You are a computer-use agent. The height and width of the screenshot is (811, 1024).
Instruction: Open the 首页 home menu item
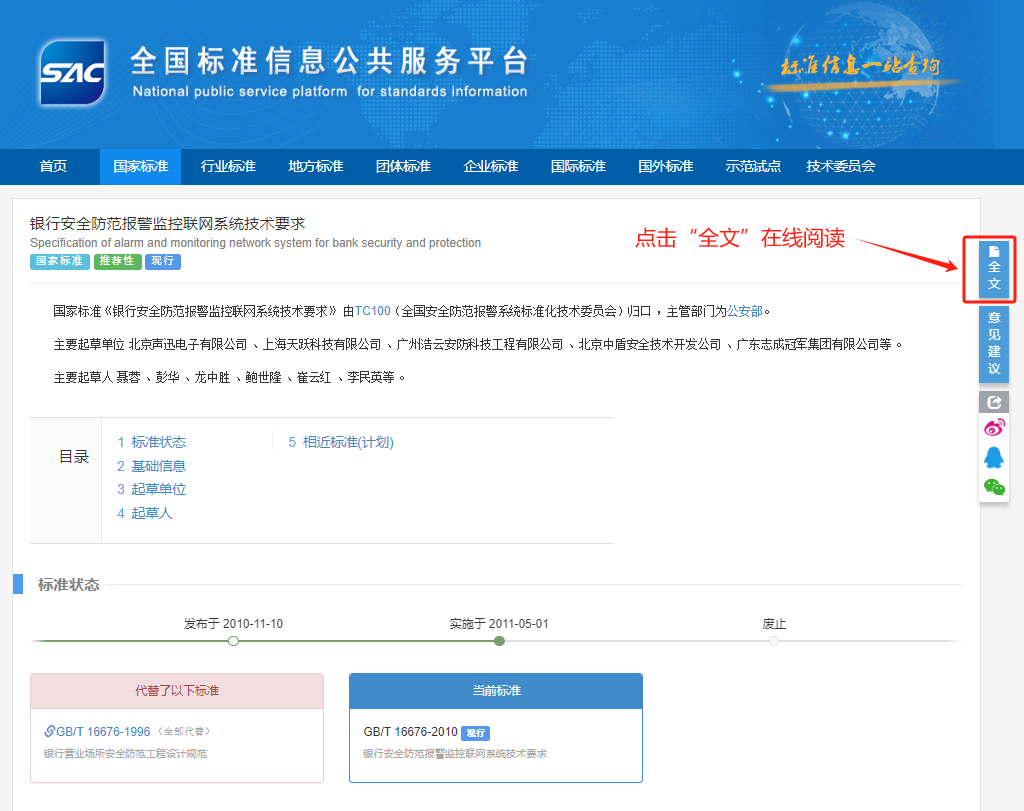(x=53, y=166)
